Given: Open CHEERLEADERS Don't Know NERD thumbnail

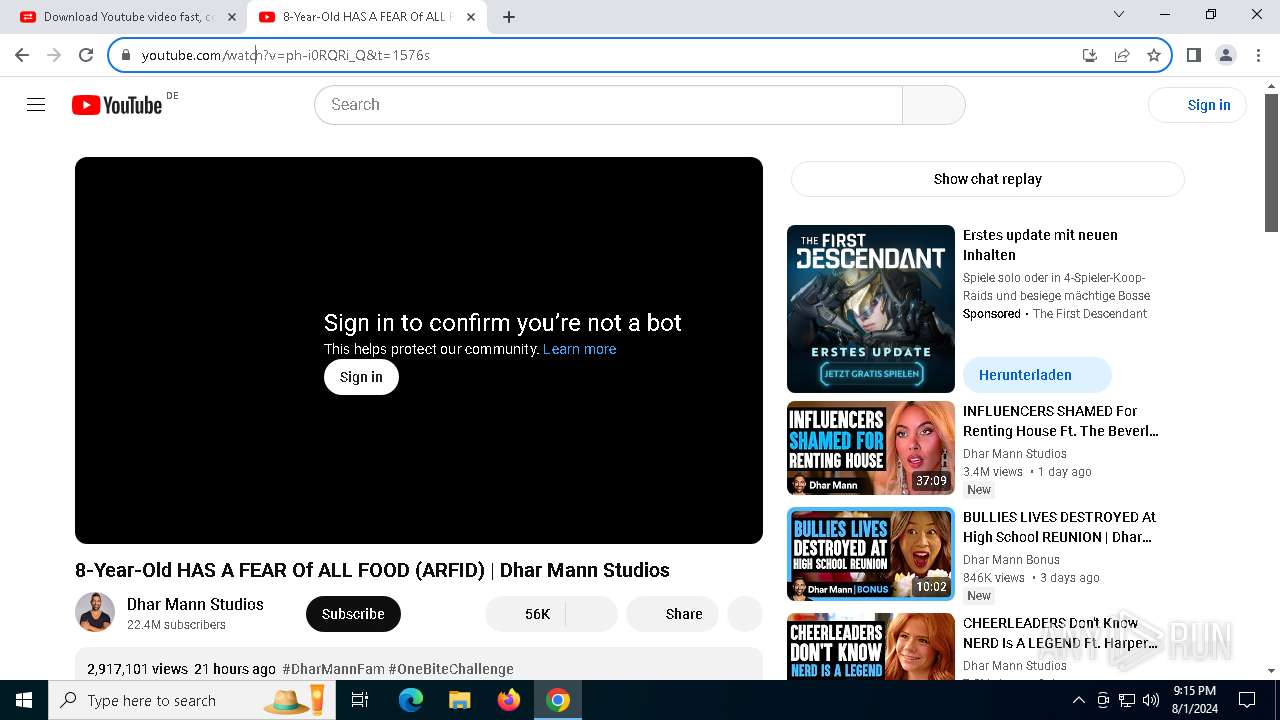Looking at the screenshot, I should pyautogui.click(x=871, y=646).
